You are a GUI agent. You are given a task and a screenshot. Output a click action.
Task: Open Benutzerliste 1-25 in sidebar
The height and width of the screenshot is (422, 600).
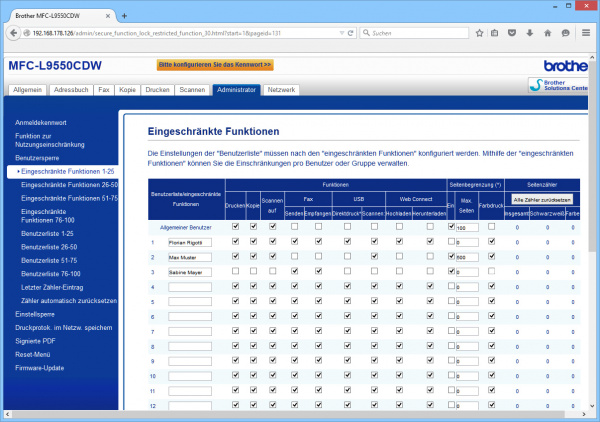pos(47,234)
